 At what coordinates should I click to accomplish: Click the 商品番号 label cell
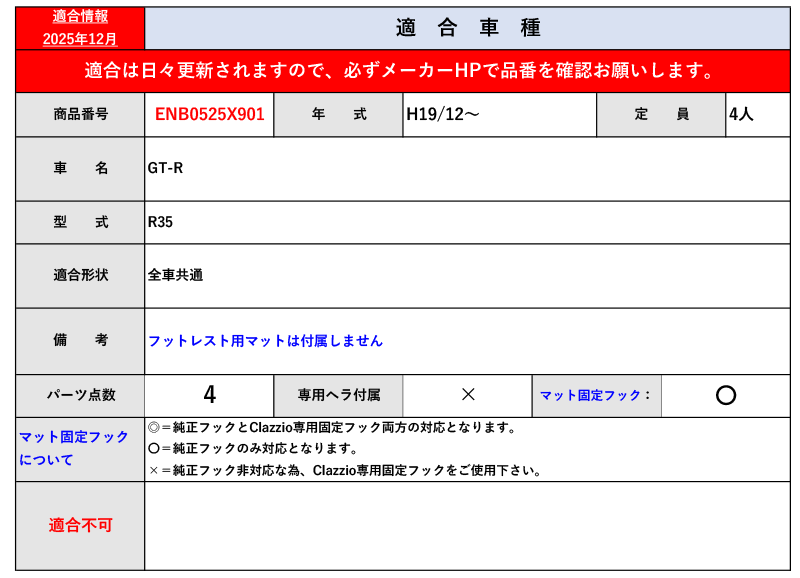[80, 114]
